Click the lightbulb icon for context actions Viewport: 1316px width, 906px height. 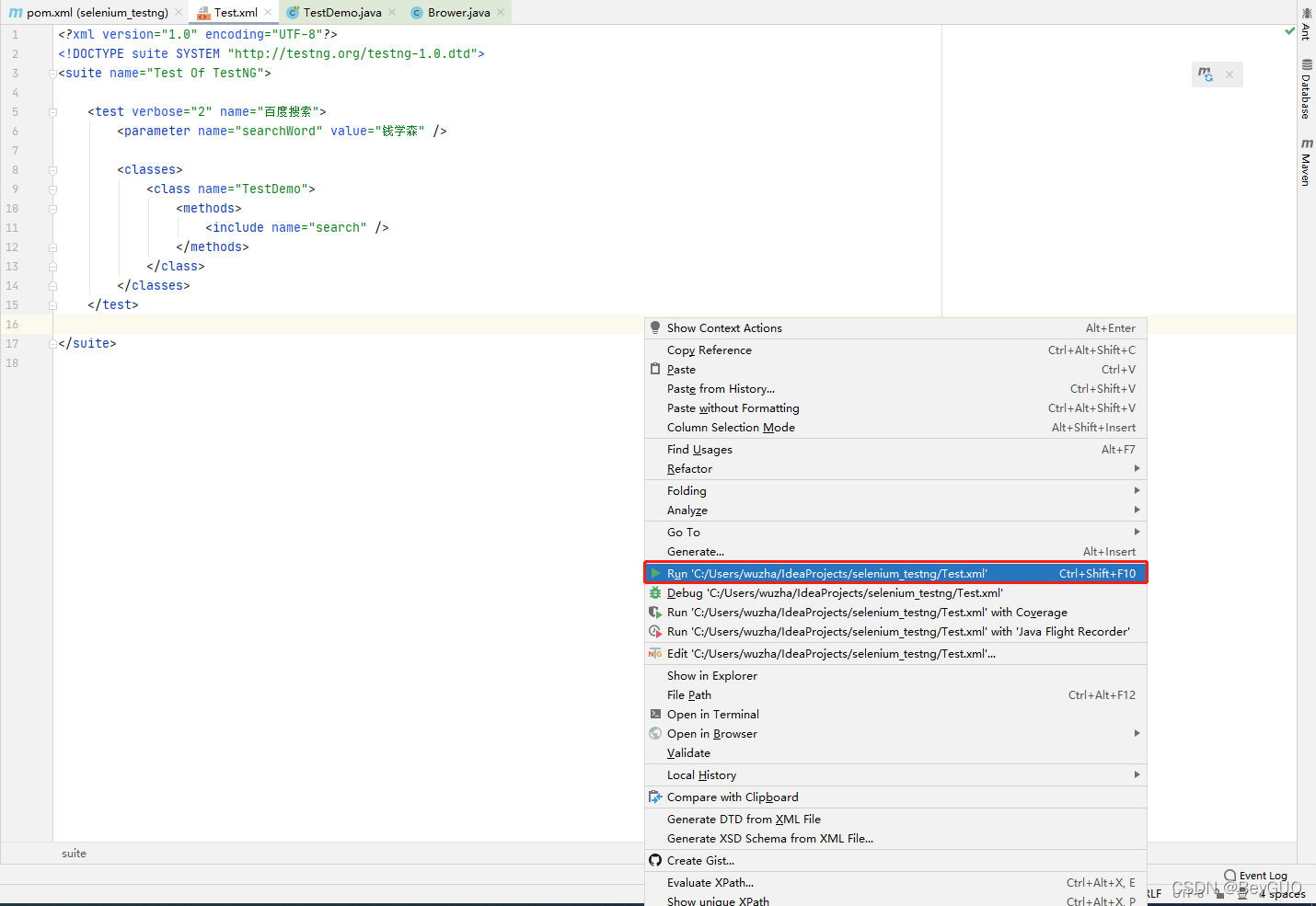pos(655,328)
